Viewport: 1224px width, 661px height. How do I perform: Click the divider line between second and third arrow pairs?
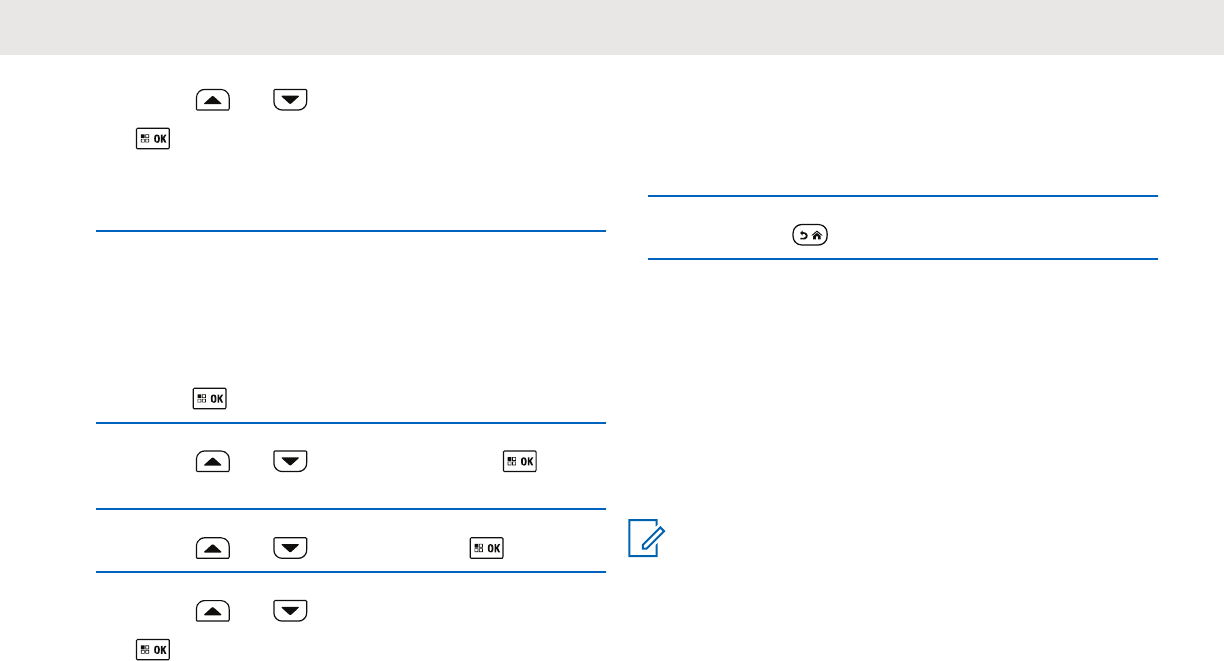point(350,510)
